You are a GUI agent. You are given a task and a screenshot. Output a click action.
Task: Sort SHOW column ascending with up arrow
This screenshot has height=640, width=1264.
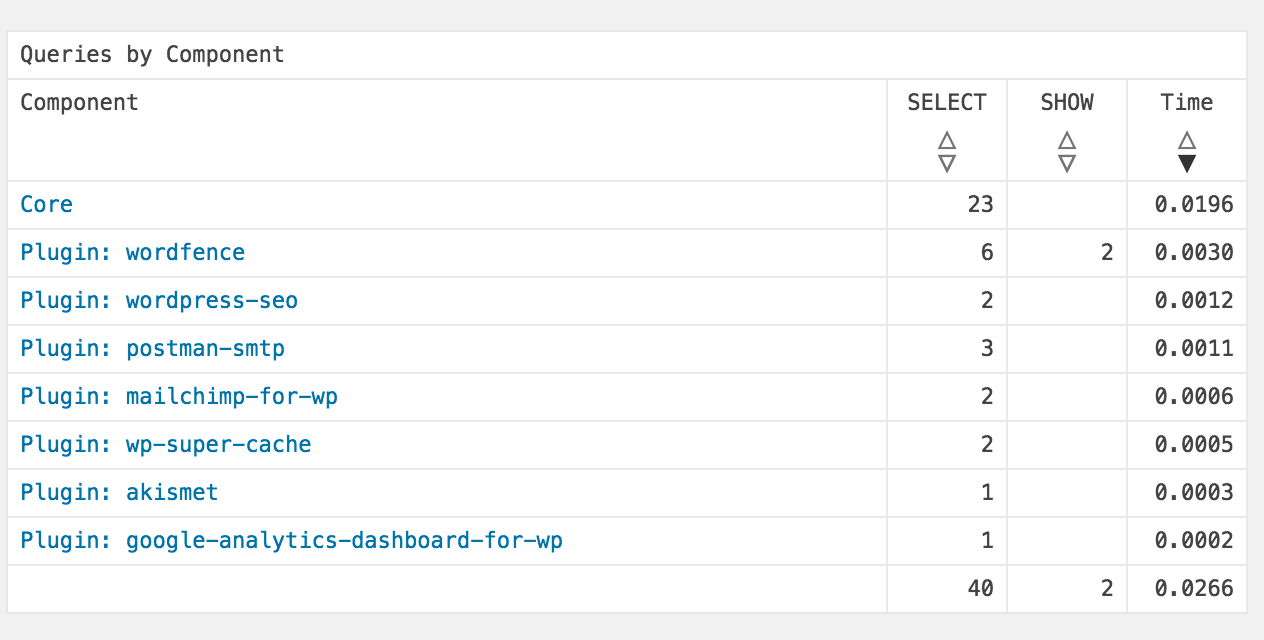(1067, 141)
